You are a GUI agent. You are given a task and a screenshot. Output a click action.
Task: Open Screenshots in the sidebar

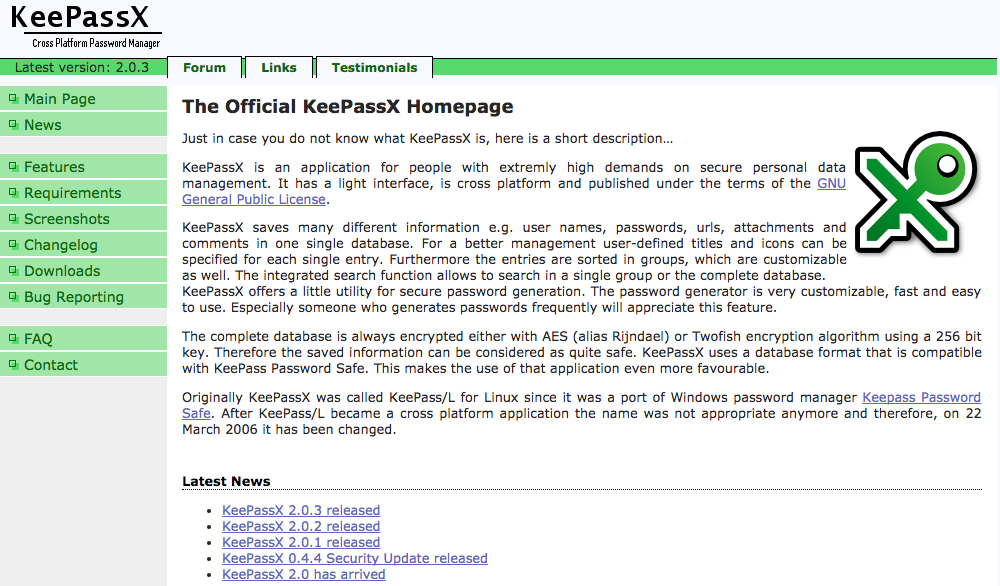point(84,219)
